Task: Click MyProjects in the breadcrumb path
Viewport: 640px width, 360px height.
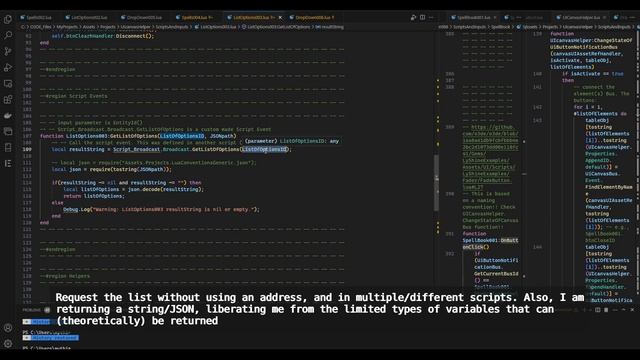Action: (x=67, y=27)
